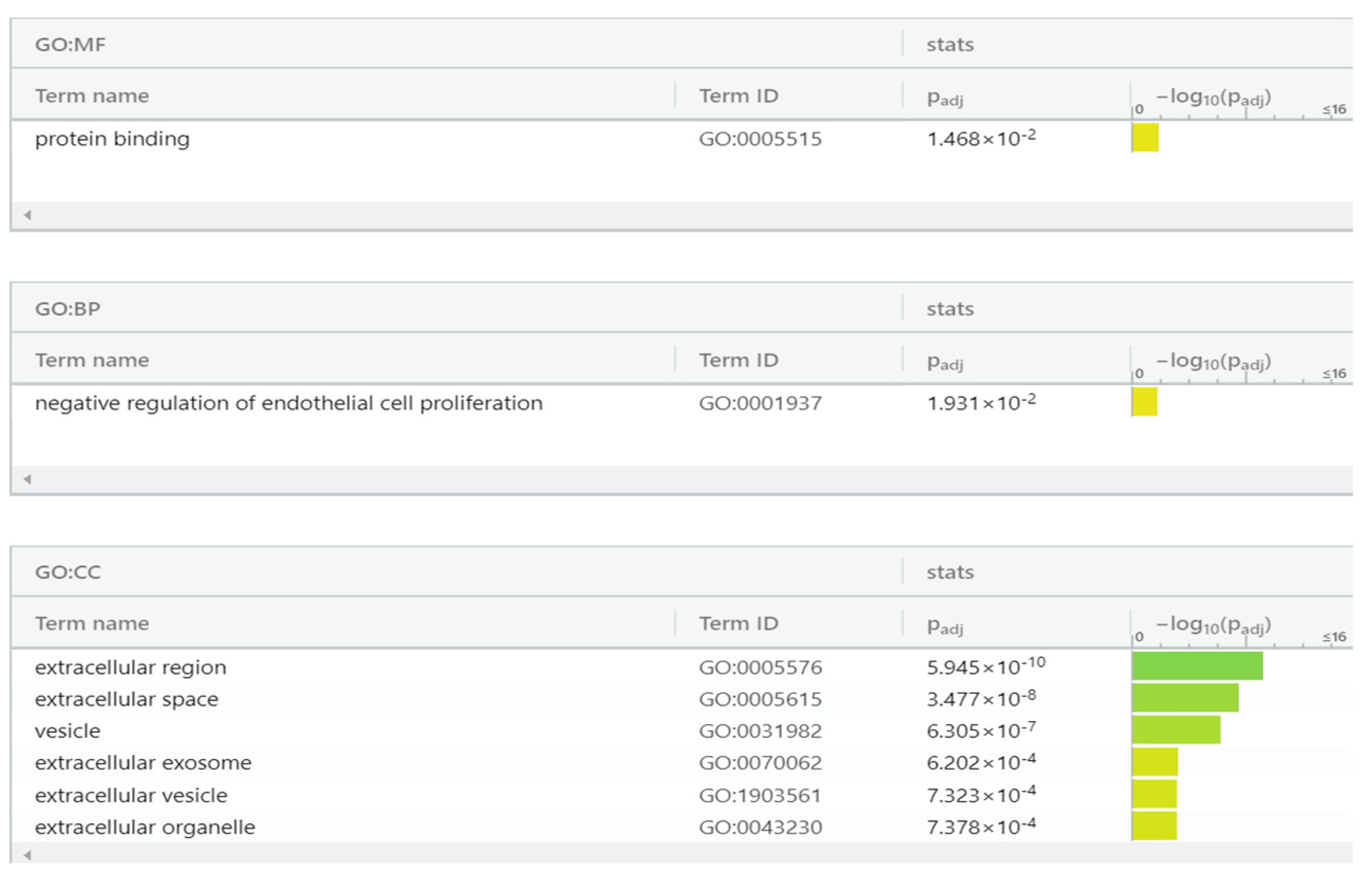Click p-value 1.468×10-2
The height and width of the screenshot is (875, 1372).
click(981, 138)
